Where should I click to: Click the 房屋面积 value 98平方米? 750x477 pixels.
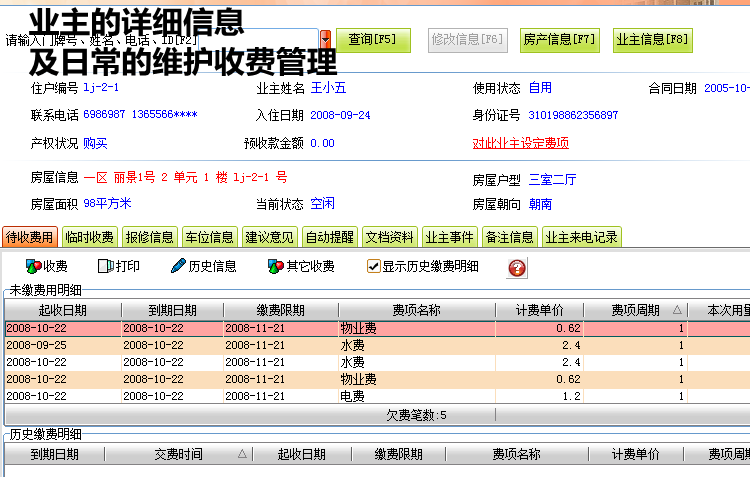pyautogui.click(x=107, y=203)
